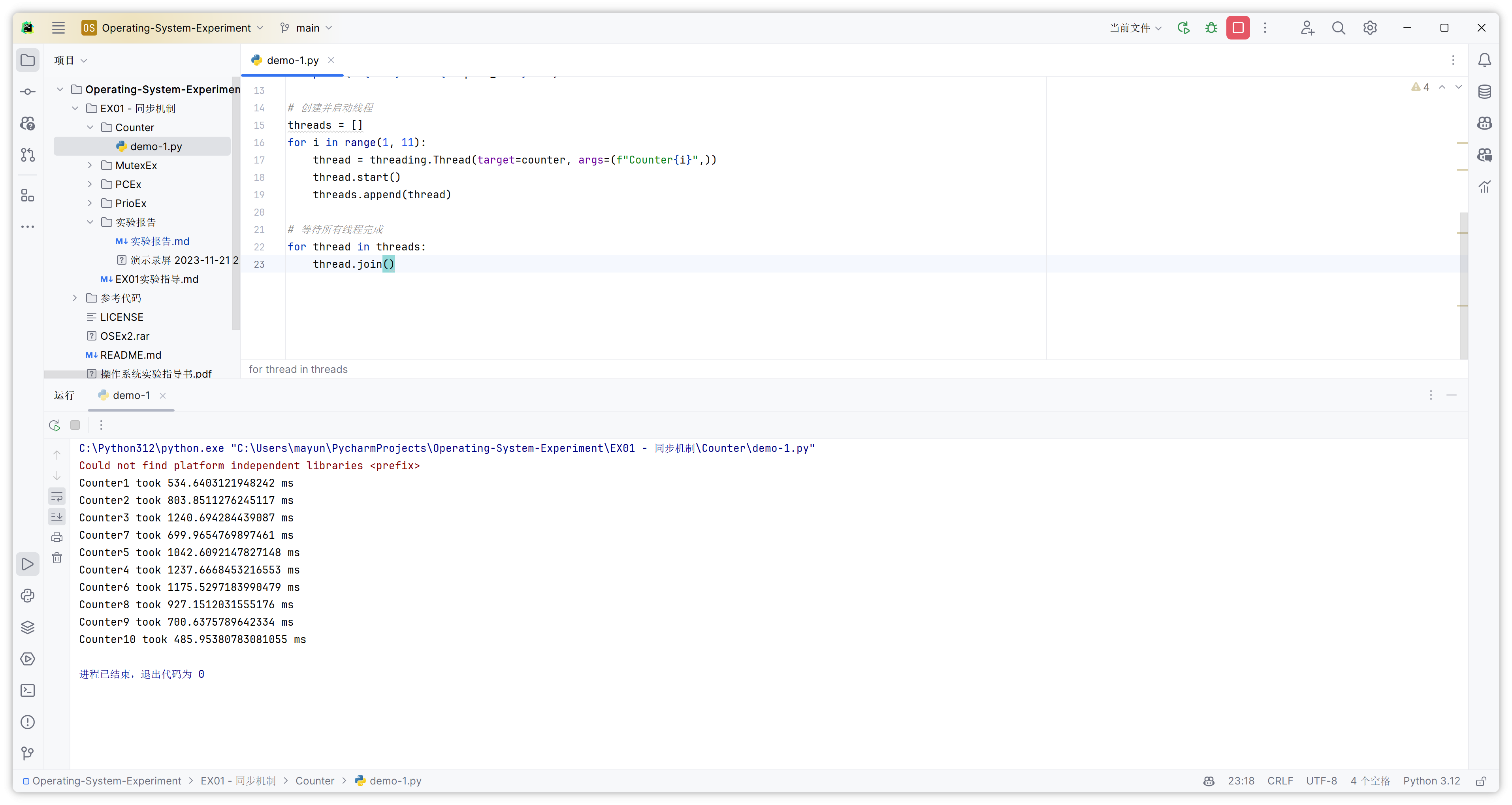Open the Commit tool window icon
The width and height of the screenshot is (1512, 805).
pyautogui.click(x=28, y=92)
